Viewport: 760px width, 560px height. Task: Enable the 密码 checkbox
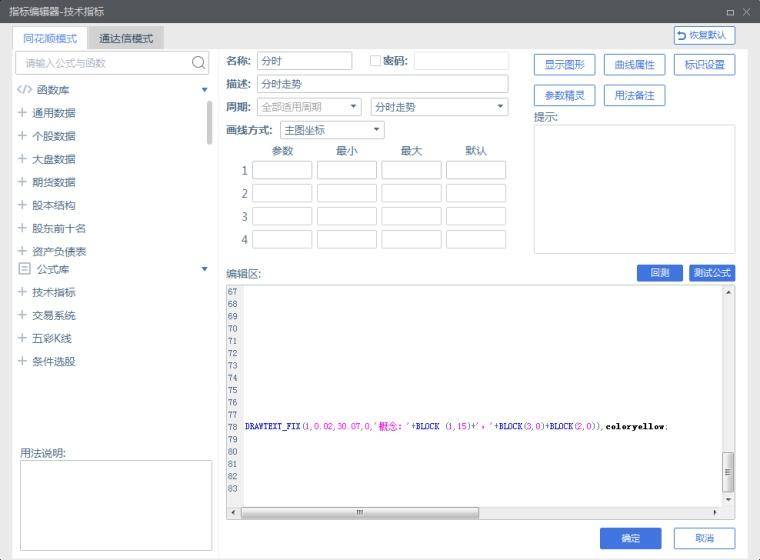pyautogui.click(x=375, y=61)
